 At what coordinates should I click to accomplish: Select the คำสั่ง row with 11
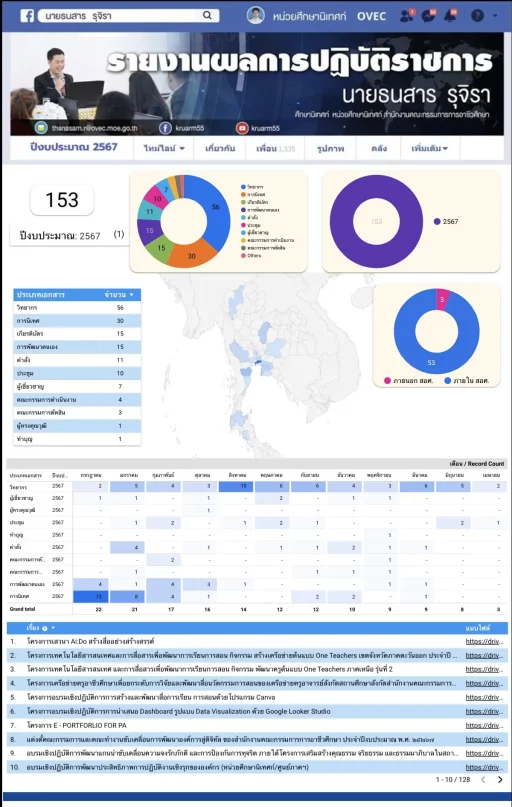click(77, 360)
